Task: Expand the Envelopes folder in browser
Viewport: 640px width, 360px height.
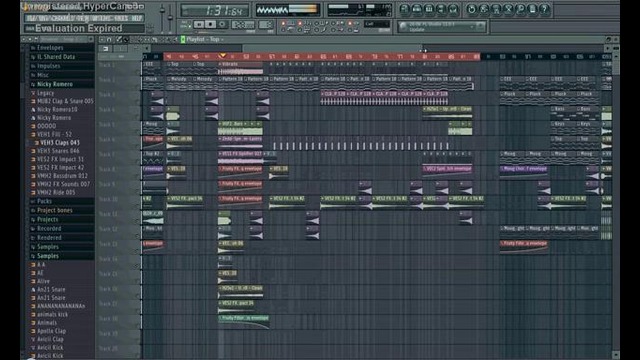Action: [x=50, y=48]
